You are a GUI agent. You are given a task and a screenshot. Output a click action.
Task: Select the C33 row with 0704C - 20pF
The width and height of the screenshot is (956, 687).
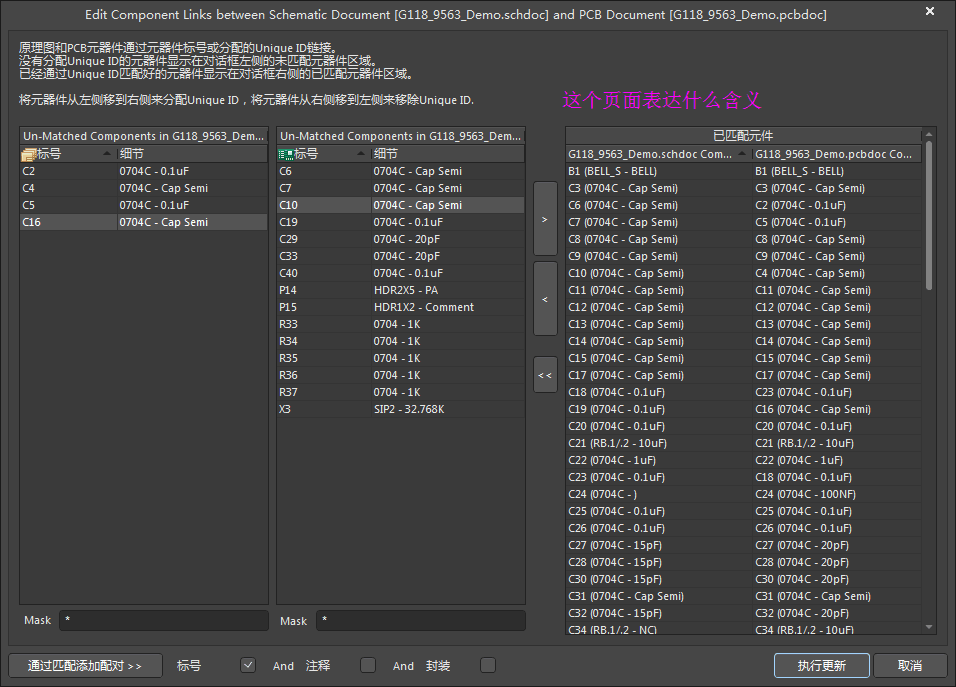click(401, 257)
